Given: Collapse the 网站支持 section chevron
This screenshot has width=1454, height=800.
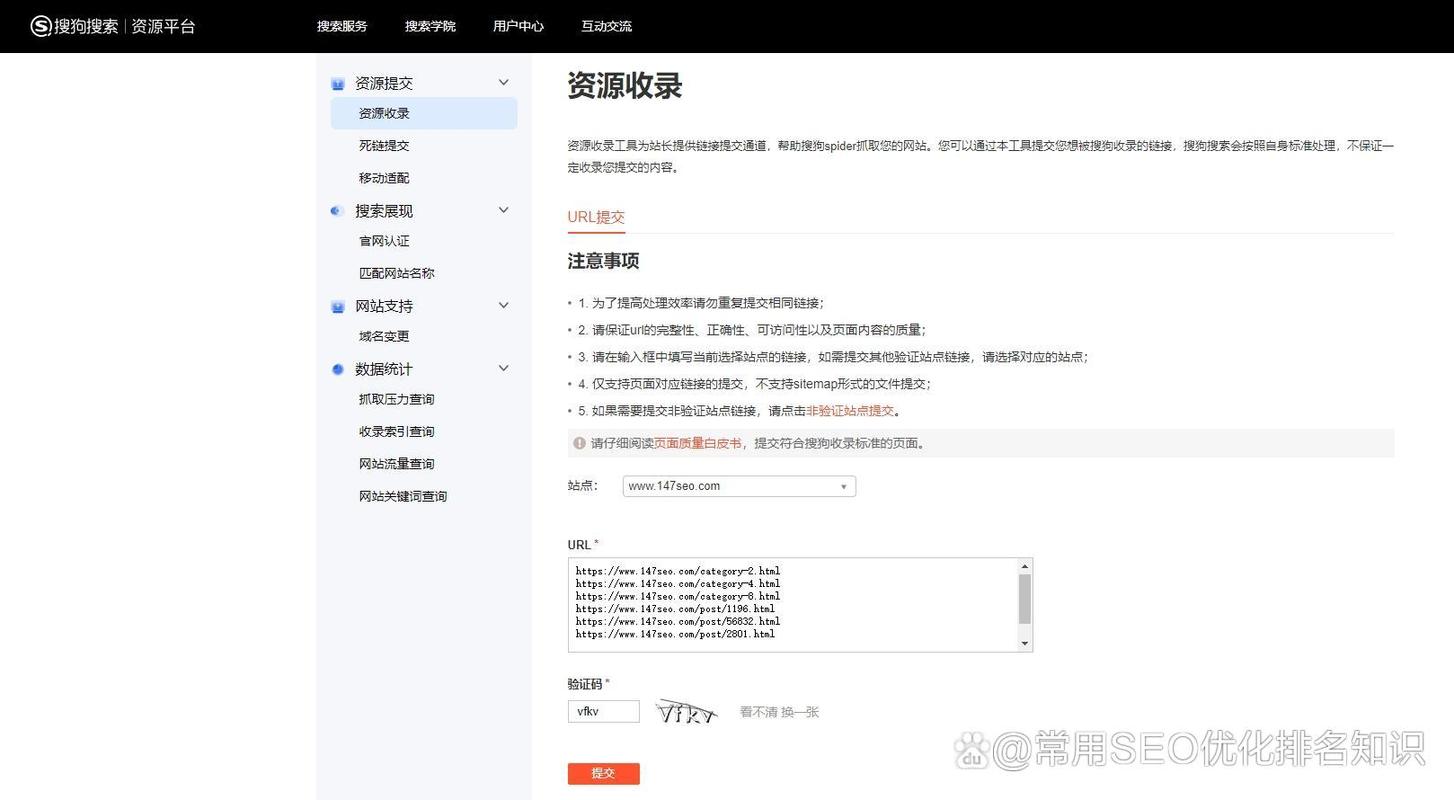Looking at the screenshot, I should (503, 306).
